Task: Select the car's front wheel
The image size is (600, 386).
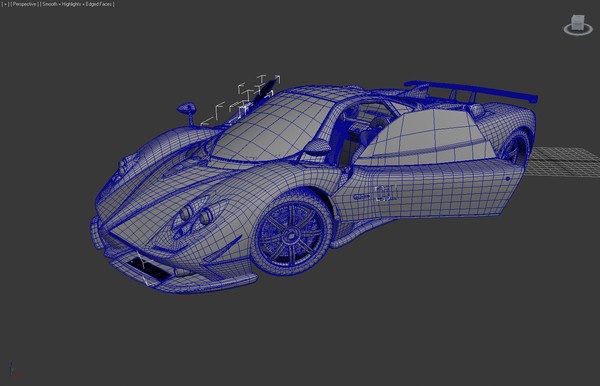Action: 291,233
